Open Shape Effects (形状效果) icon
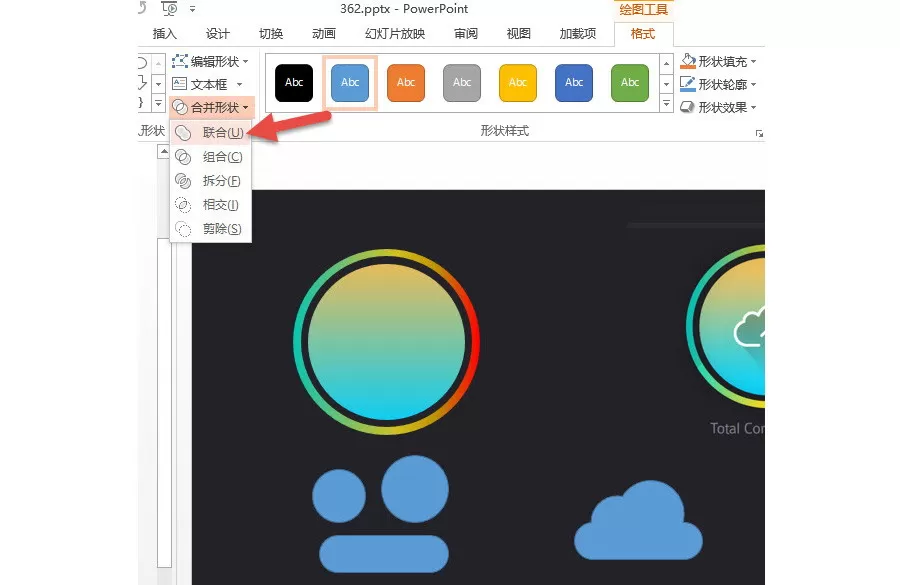The height and width of the screenshot is (585, 900). [688, 107]
